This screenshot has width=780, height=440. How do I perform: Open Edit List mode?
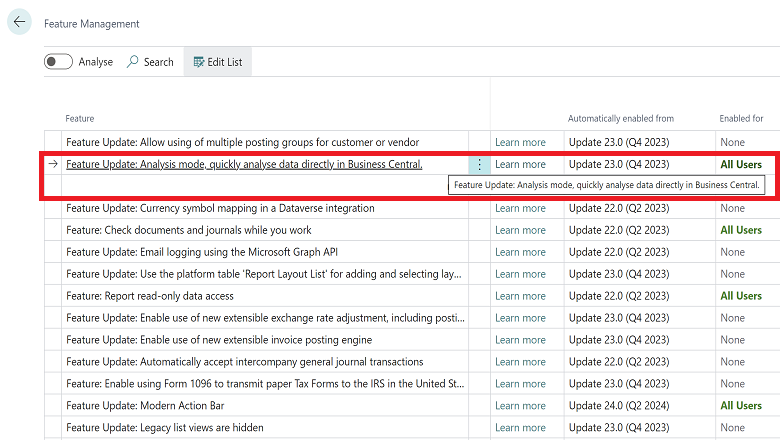[218, 62]
